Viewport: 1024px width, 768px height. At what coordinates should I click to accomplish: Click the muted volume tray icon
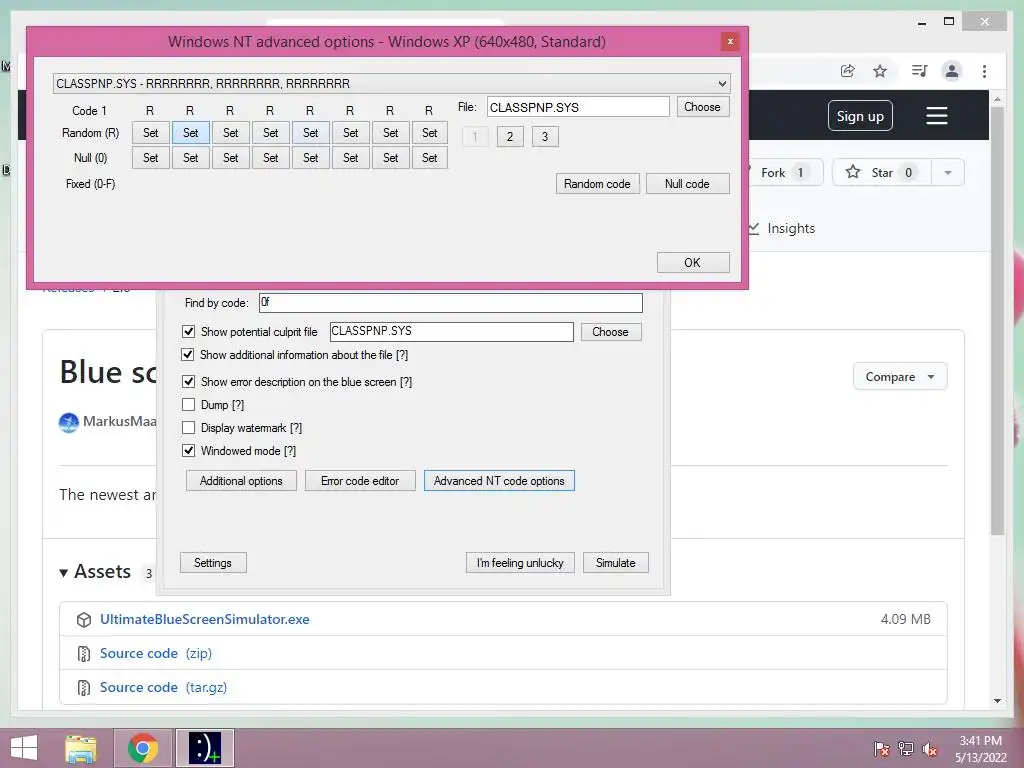929,748
